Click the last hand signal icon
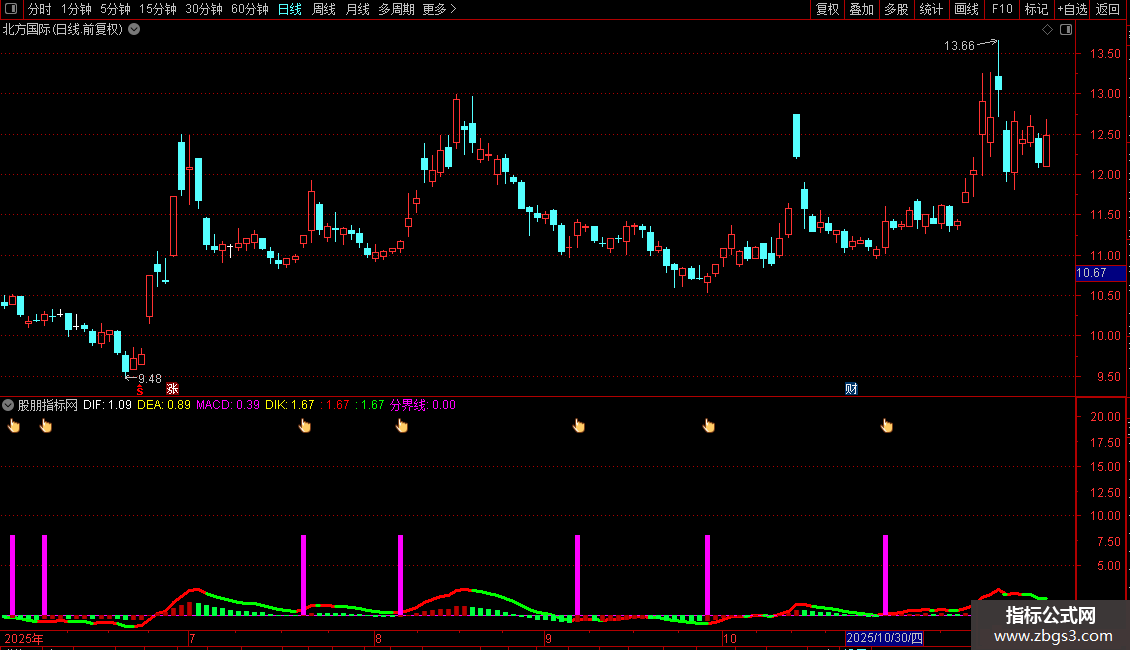 [x=887, y=426]
